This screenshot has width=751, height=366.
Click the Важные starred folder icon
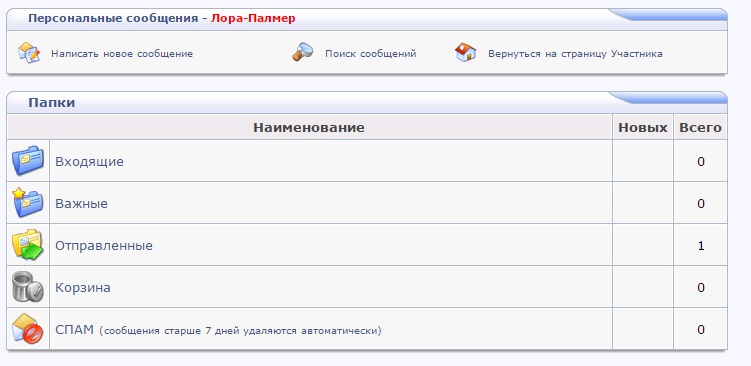[x=28, y=203]
